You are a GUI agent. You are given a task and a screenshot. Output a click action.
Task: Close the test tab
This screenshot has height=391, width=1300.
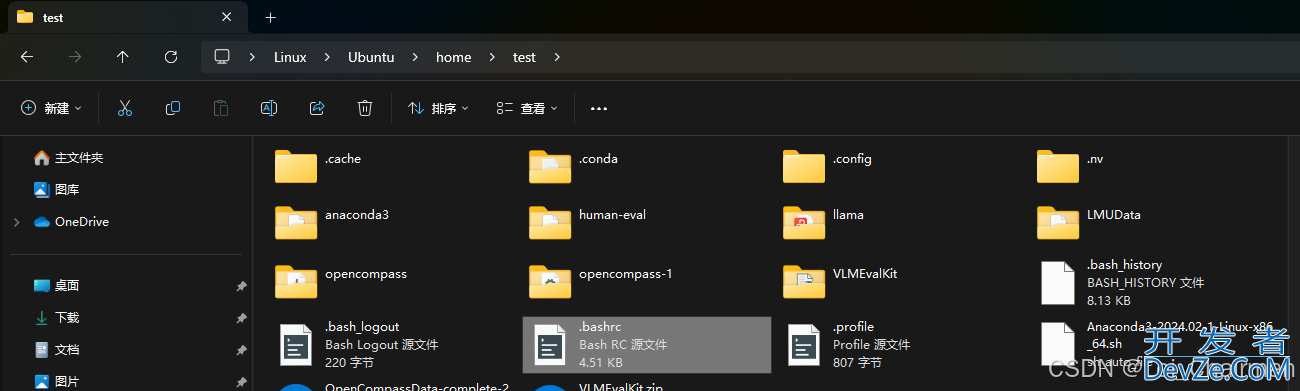tap(228, 17)
